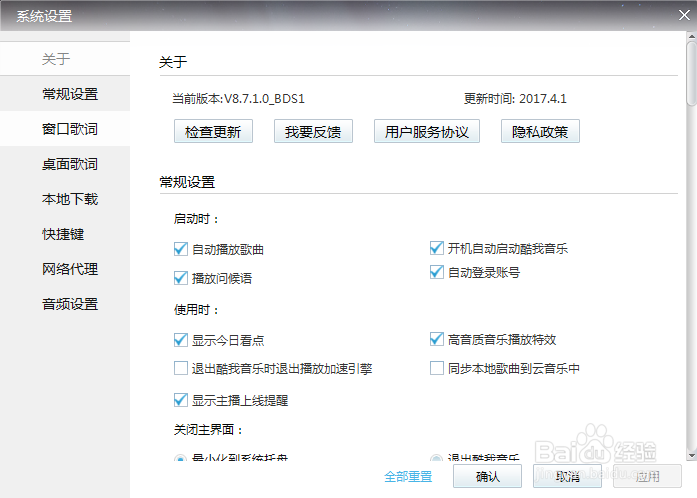The width and height of the screenshot is (697, 498).
Task: Open the 常规设置 section in the sidebar
Action: click(65, 94)
